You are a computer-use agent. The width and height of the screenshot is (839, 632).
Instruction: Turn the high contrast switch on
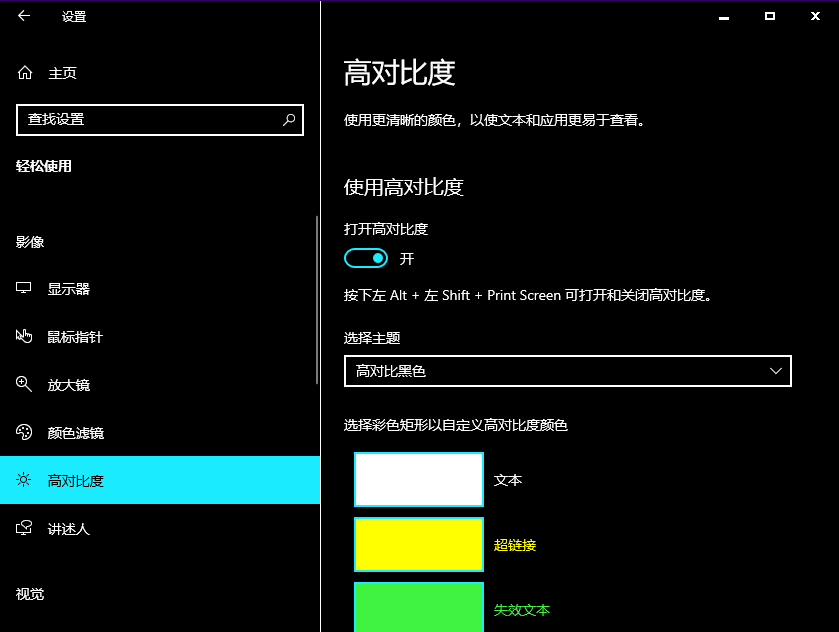[x=366, y=258]
